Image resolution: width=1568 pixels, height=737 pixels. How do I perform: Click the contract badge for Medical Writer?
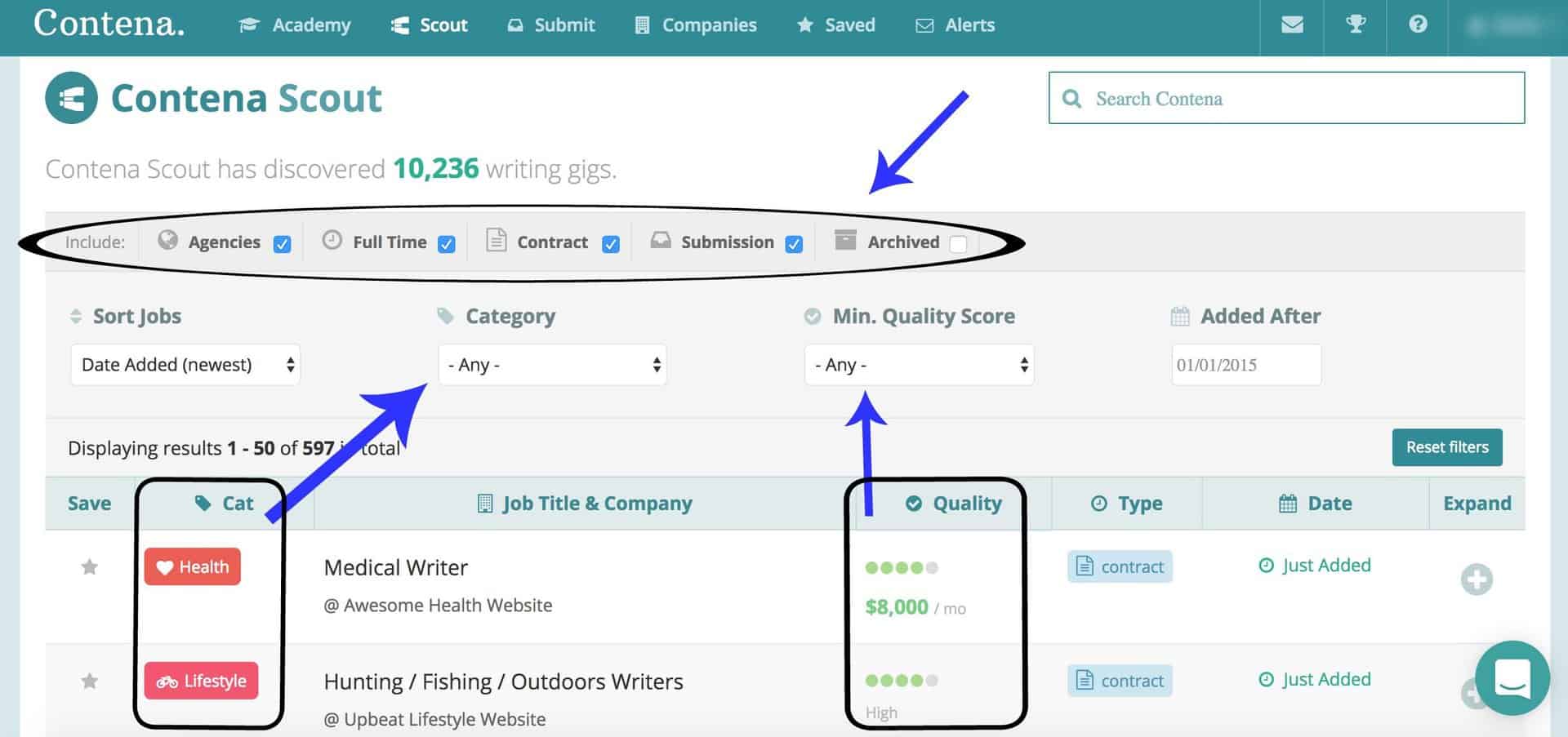coord(1120,566)
